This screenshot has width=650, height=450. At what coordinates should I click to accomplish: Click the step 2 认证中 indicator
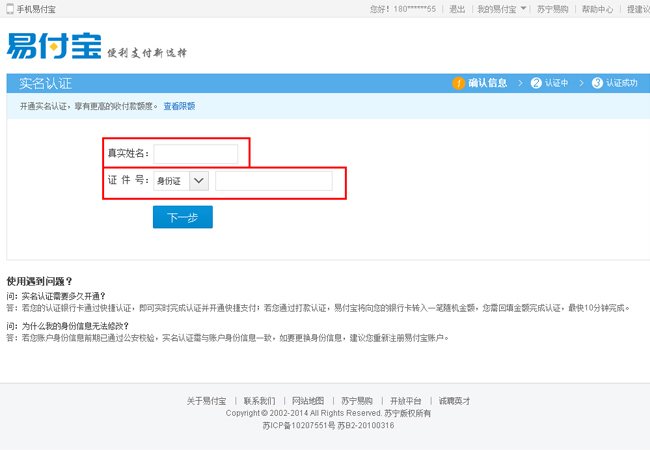pos(549,83)
